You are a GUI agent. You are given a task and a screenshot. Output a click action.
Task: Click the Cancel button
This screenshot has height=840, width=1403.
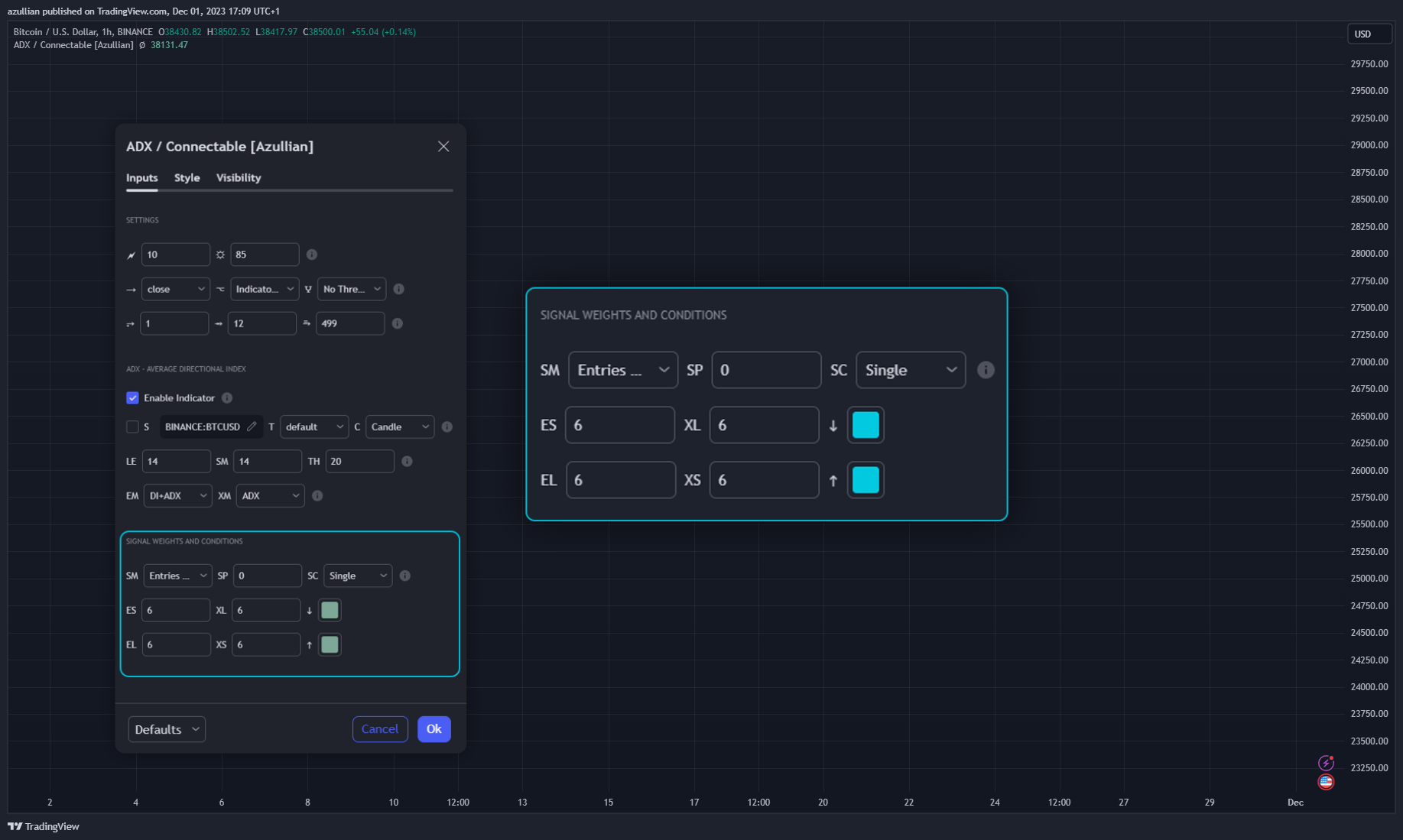coord(380,729)
